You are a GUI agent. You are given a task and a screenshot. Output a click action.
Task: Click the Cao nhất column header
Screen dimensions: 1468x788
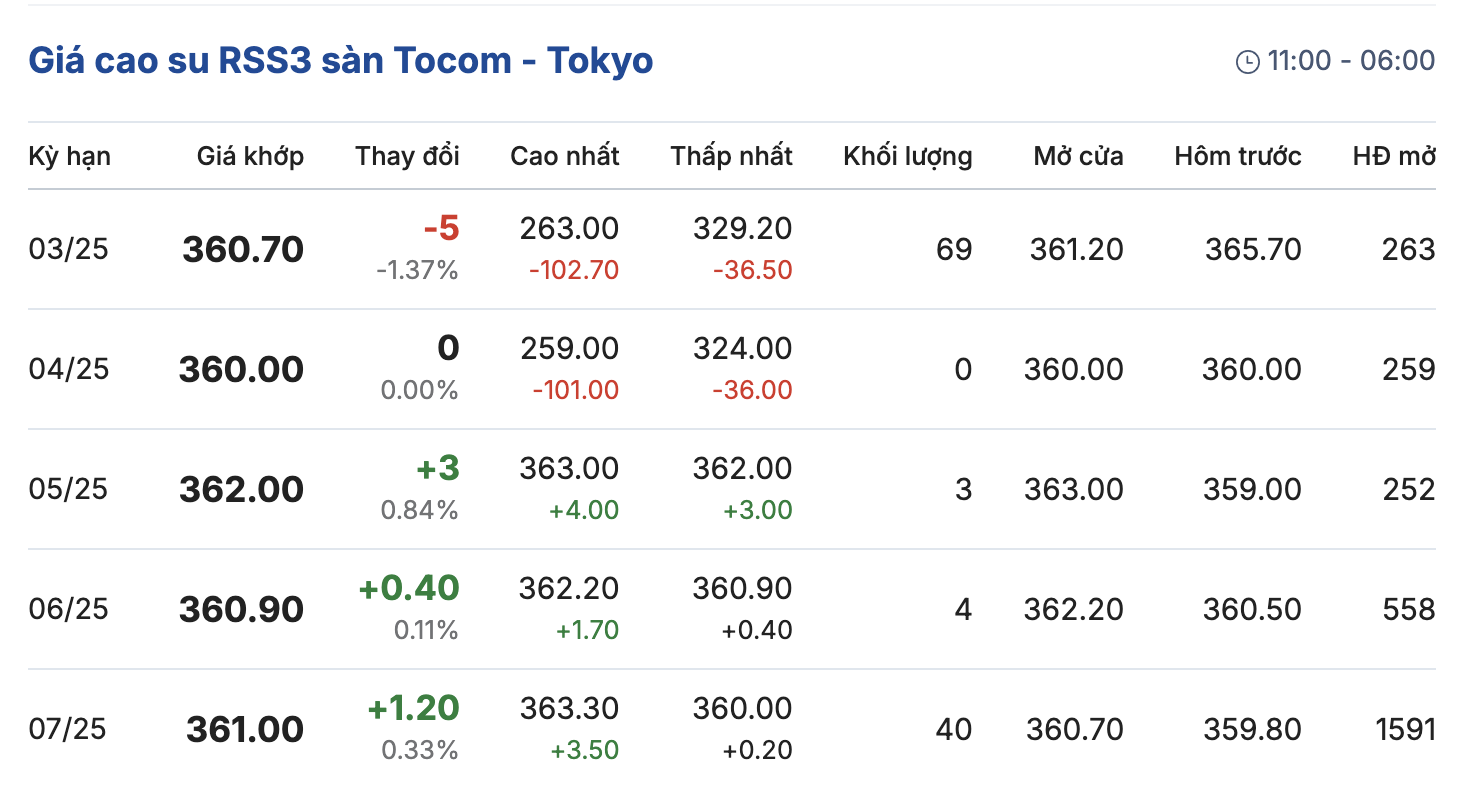click(565, 156)
